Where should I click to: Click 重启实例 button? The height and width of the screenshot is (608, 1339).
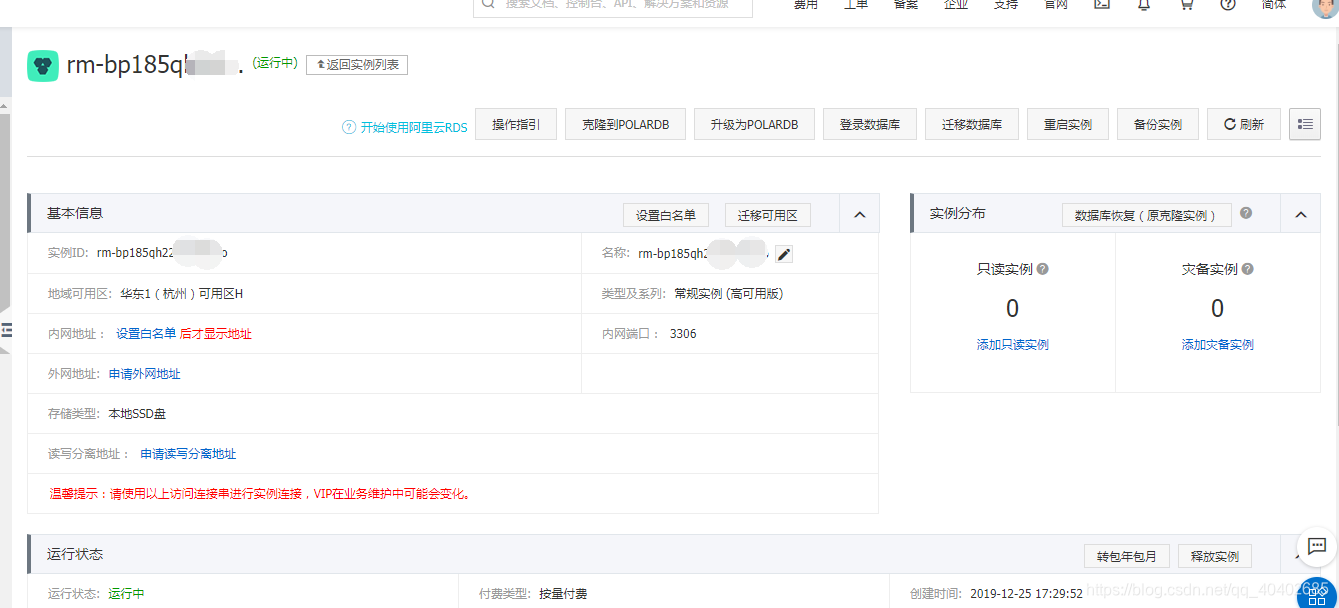1068,124
